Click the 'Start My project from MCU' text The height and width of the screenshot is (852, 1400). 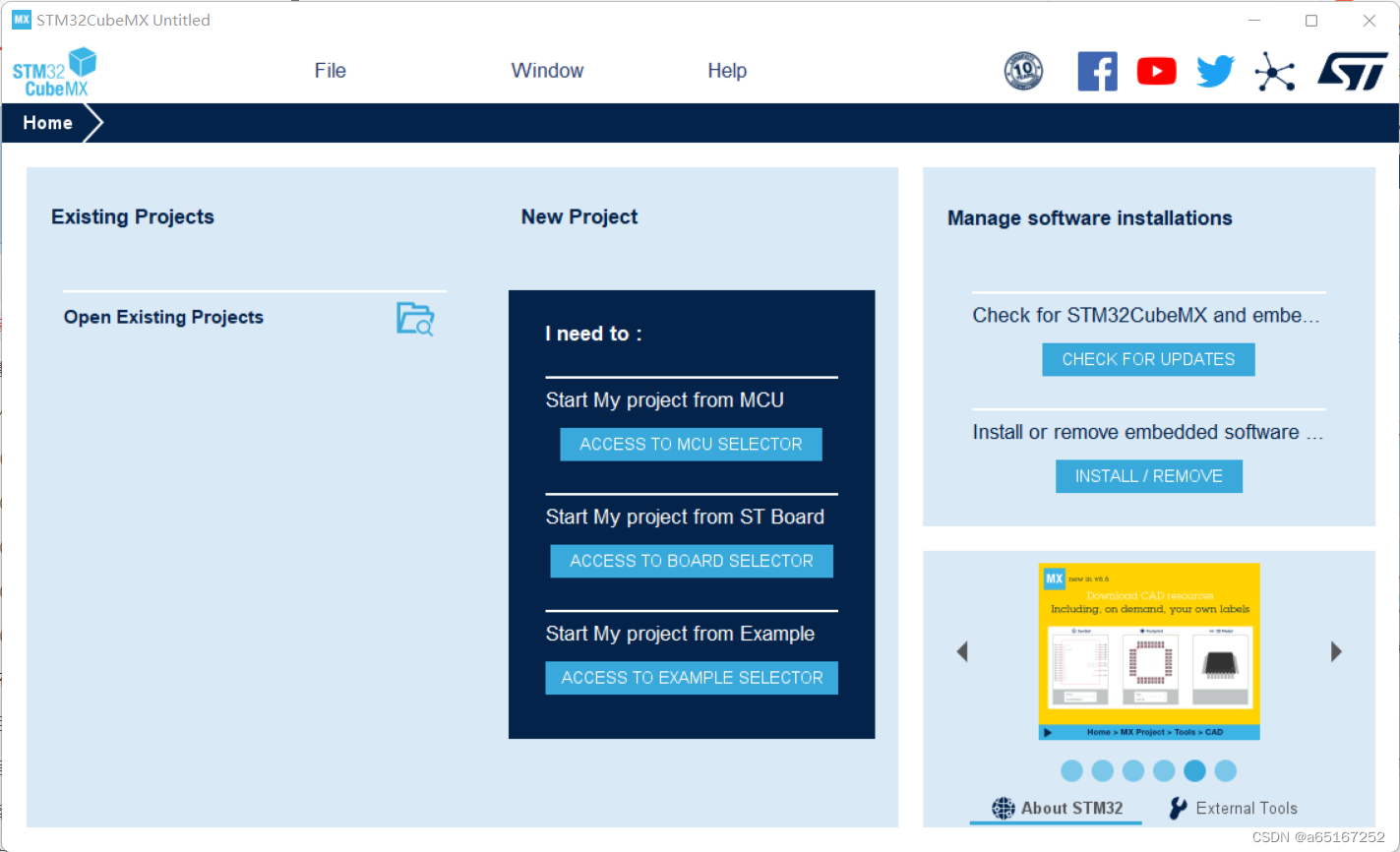pyautogui.click(x=665, y=400)
